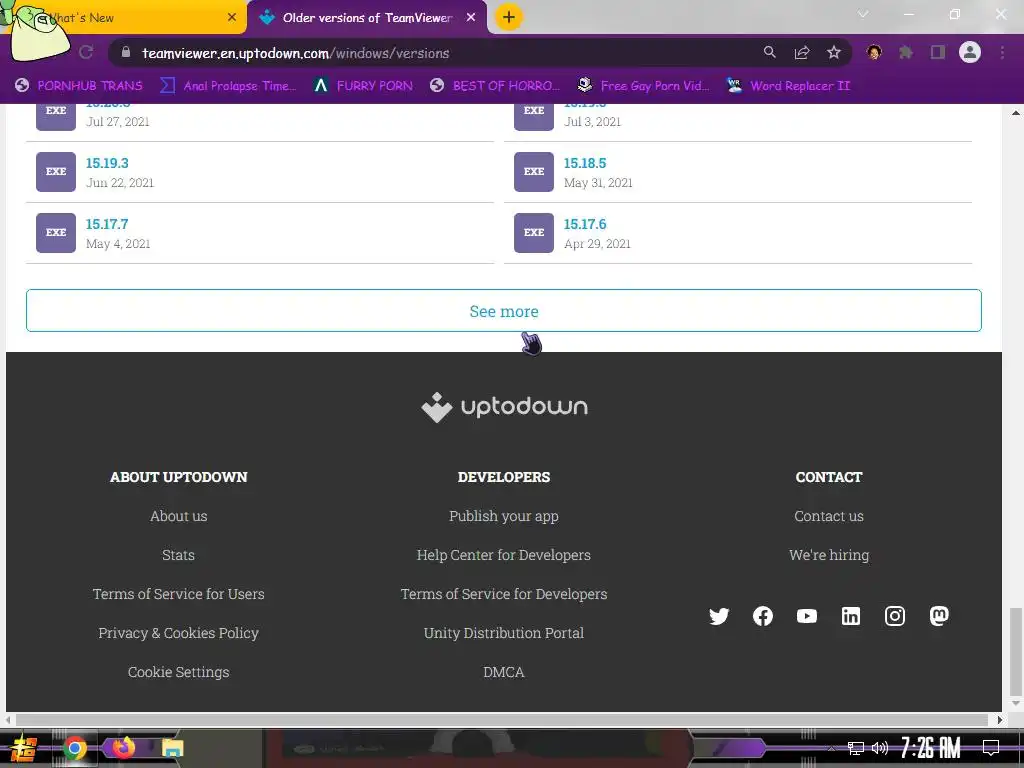Click the Uptodown footer logo
Screen dimensions: 1024x768
pyautogui.click(x=504, y=407)
